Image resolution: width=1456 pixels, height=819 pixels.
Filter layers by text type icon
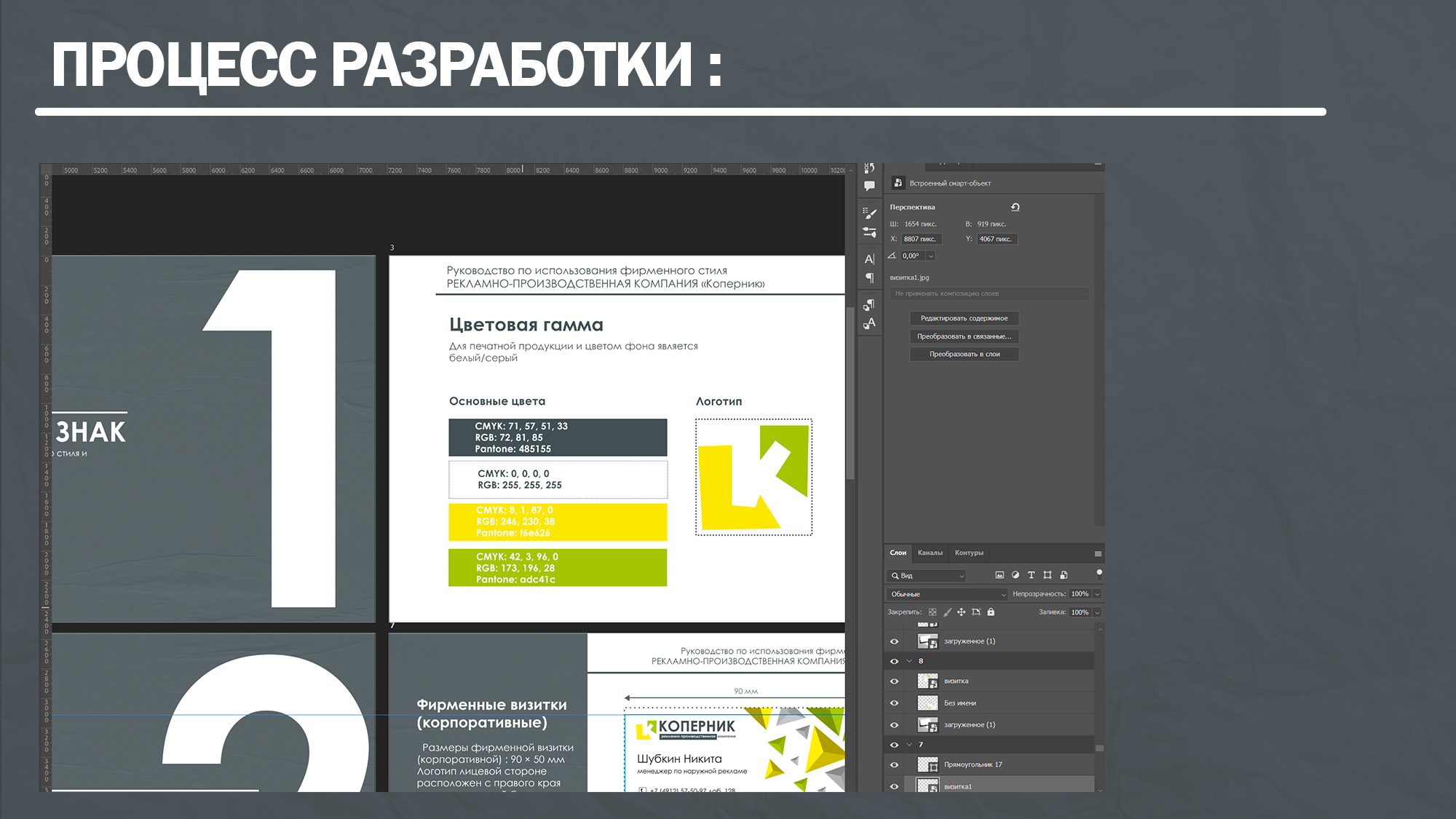[1031, 575]
